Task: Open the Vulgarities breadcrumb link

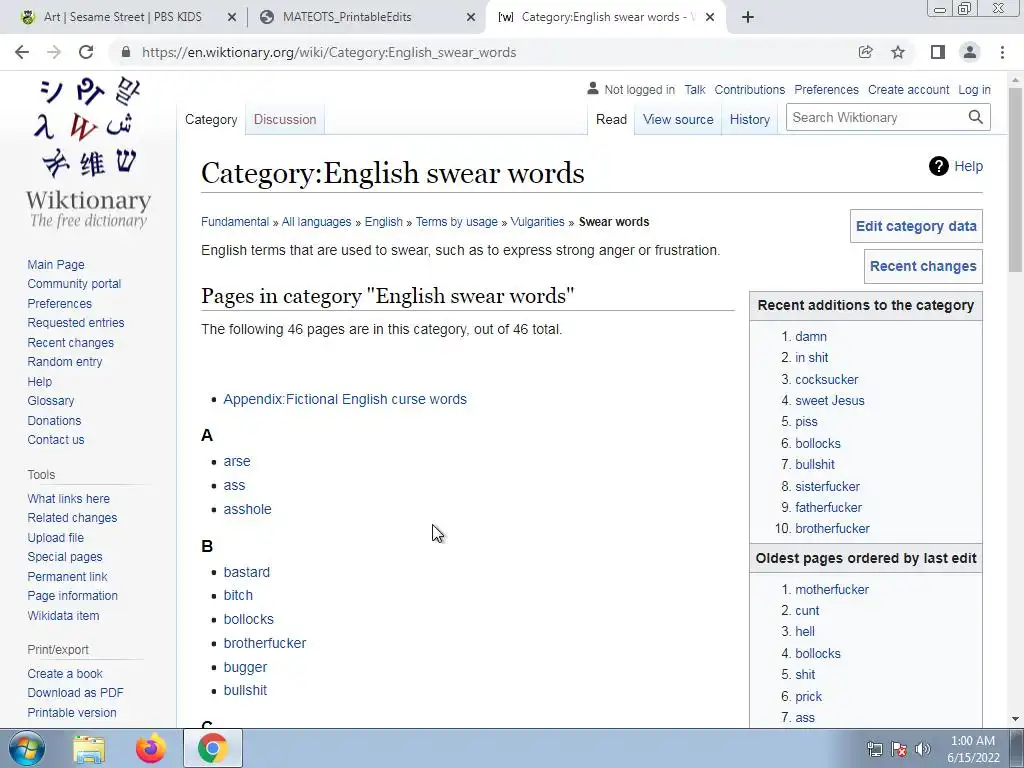Action: [537, 222]
